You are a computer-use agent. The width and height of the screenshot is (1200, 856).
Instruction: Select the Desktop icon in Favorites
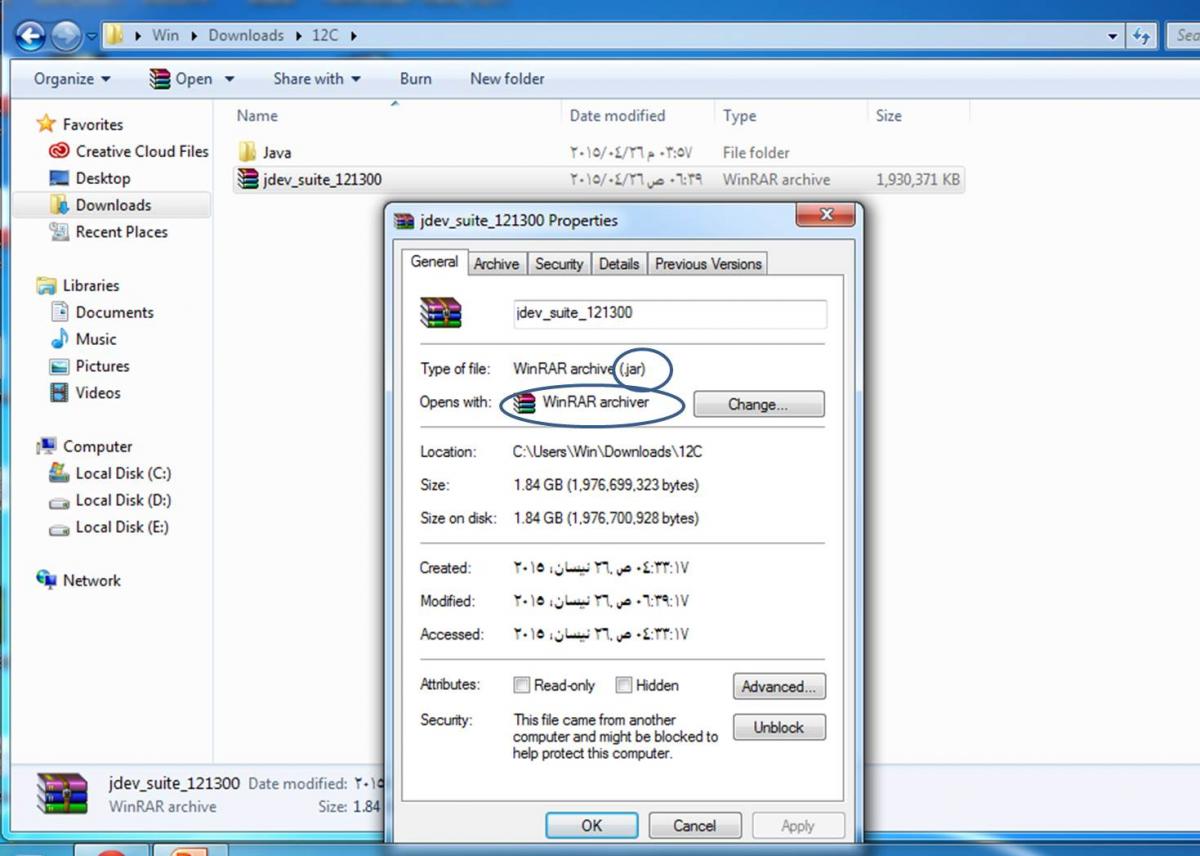point(59,178)
